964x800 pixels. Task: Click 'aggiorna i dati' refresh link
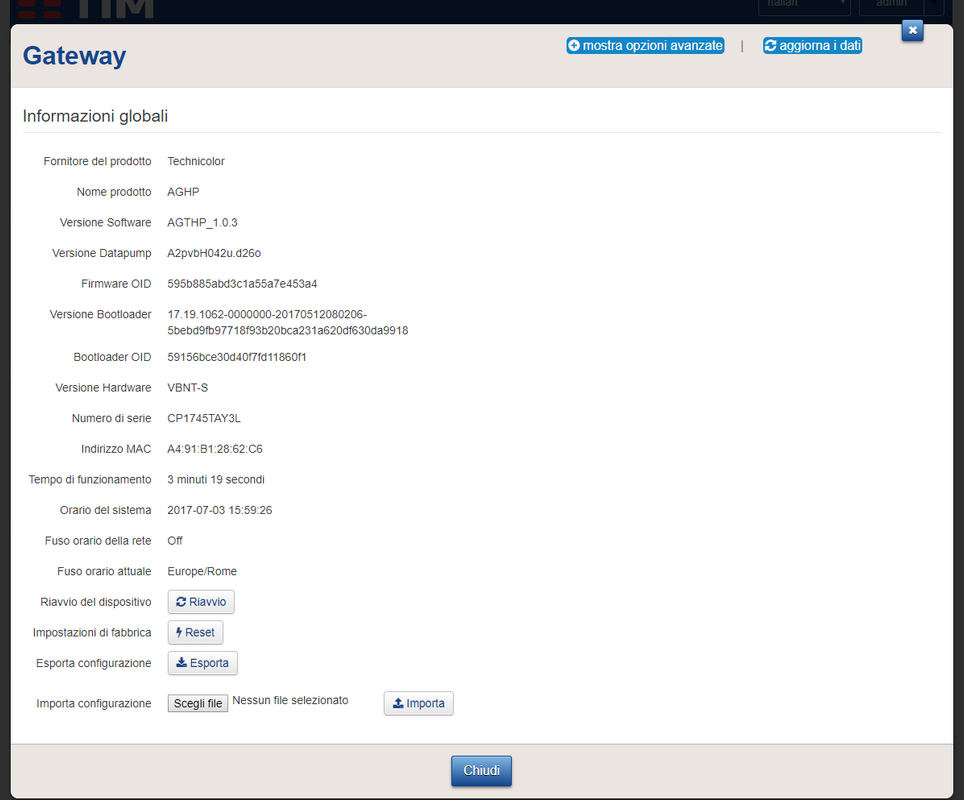click(x=812, y=46)
